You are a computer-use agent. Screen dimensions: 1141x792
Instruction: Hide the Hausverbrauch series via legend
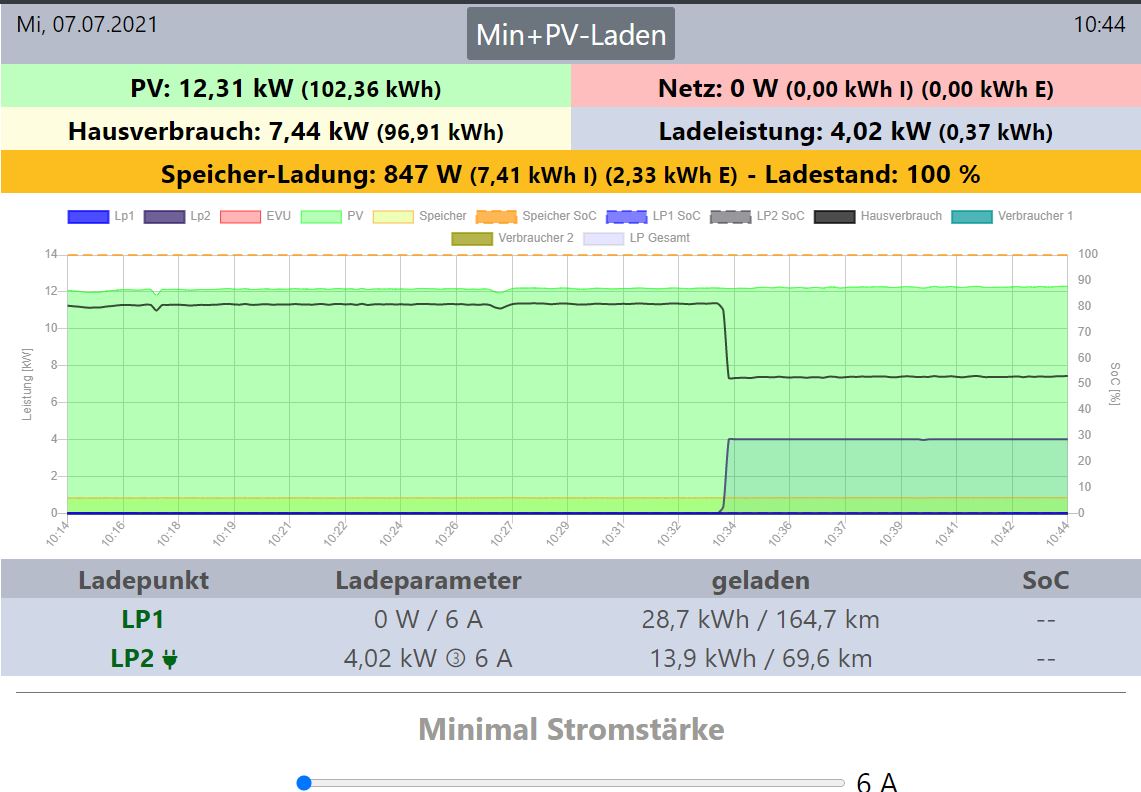pyautogui.click(x=878, y=216)
